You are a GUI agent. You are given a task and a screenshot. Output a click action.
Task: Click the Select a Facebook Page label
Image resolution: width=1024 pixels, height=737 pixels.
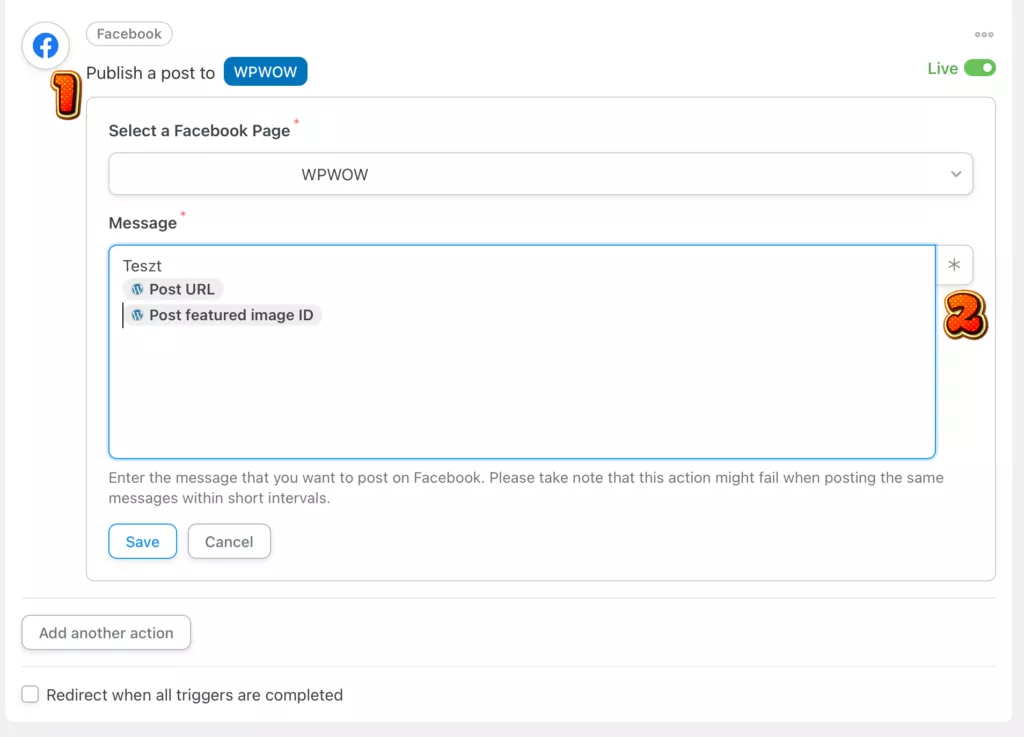pyautogui.click(x=199, y=131)
